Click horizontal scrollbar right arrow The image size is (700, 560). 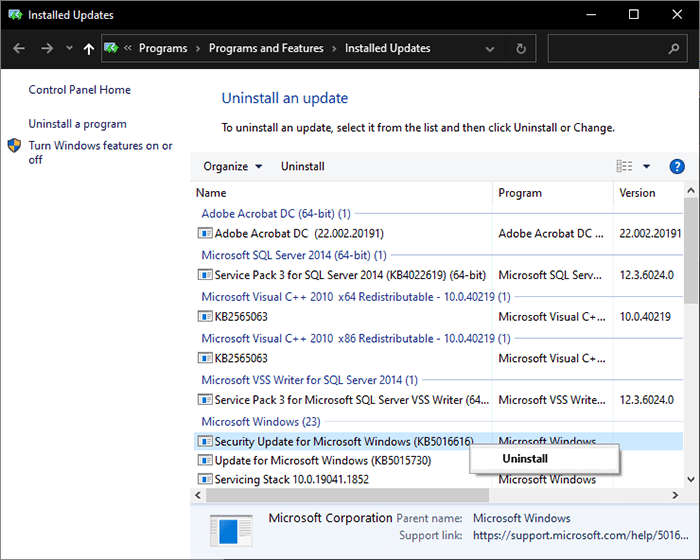[675, 495]
